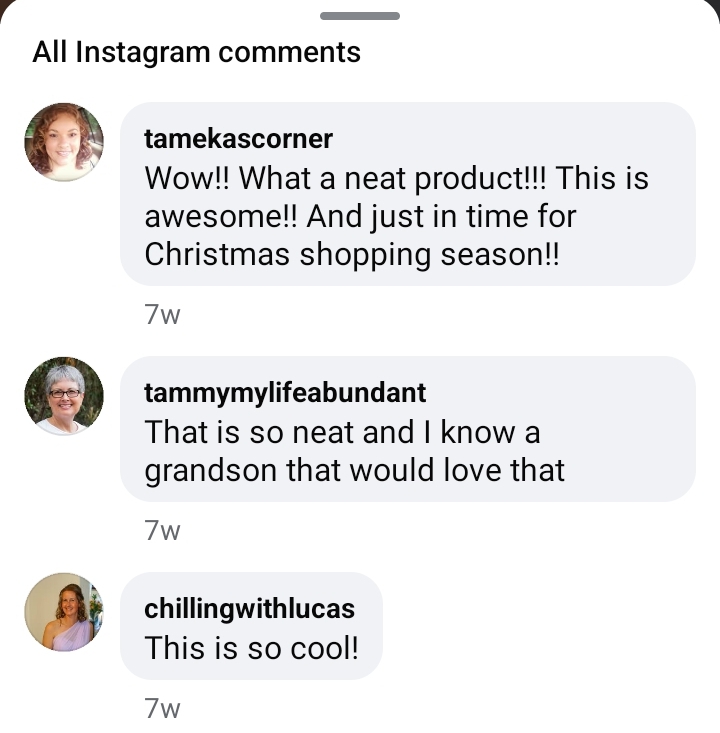Open chillingwithlucas's profile picture
The height and width of the screenshot is (733, 720).
tap(64, 612)
